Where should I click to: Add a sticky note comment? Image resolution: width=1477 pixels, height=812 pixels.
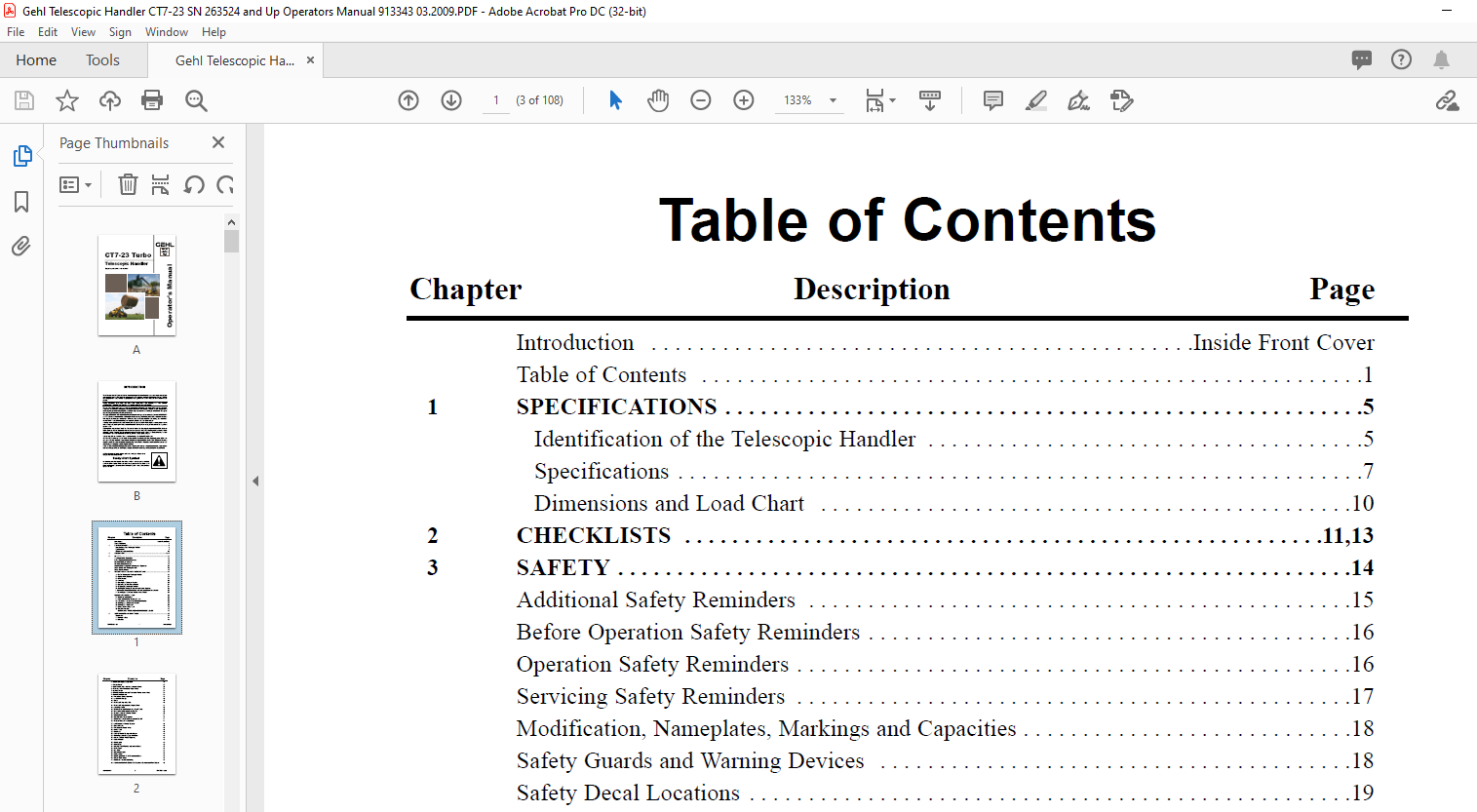993,100
